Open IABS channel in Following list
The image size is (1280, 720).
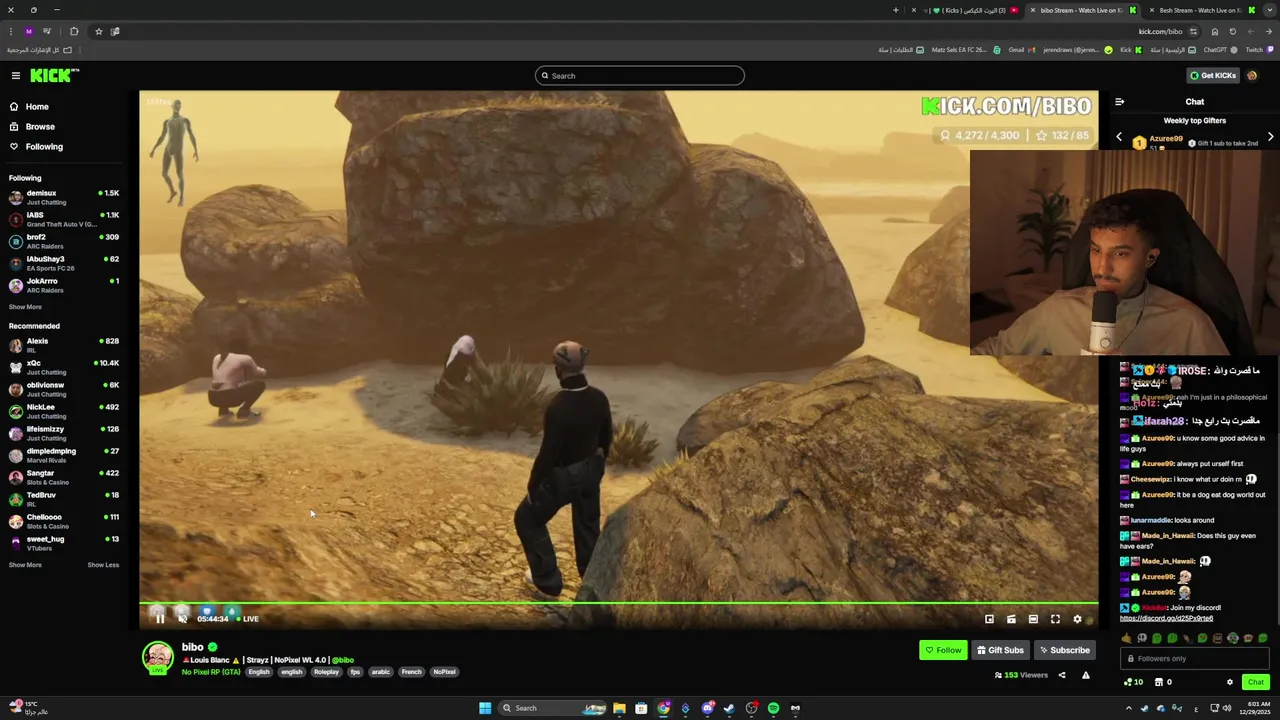pos(64,219)
